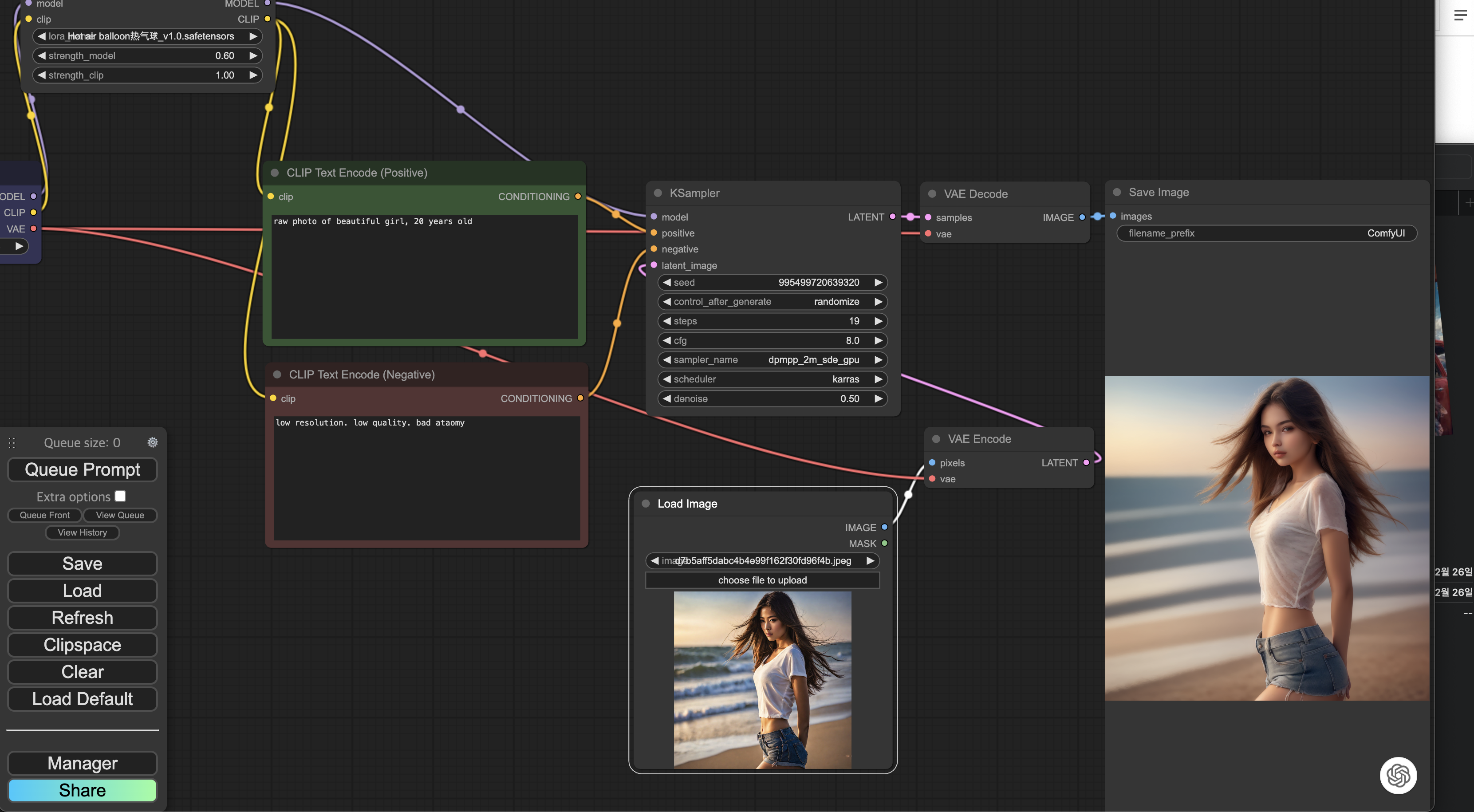This screenshot has height=812, width=1474.
Task: Click the KSampler node collapse dot
Action: click(658, 193)
